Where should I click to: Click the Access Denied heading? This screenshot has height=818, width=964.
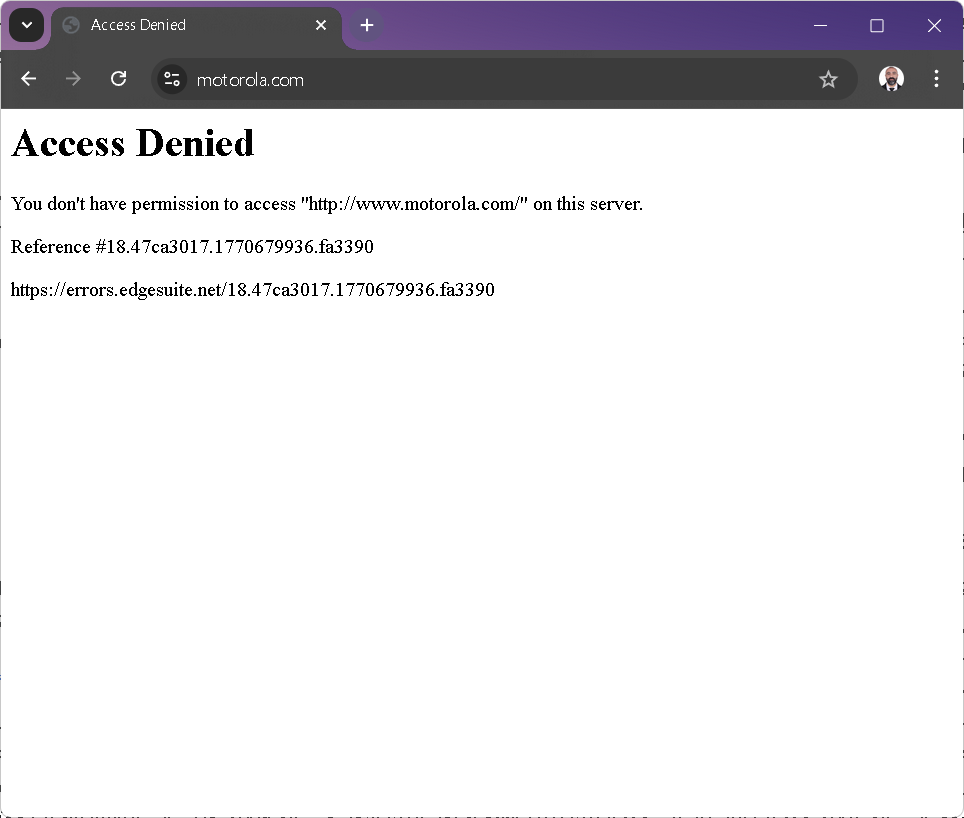[133, 144]
